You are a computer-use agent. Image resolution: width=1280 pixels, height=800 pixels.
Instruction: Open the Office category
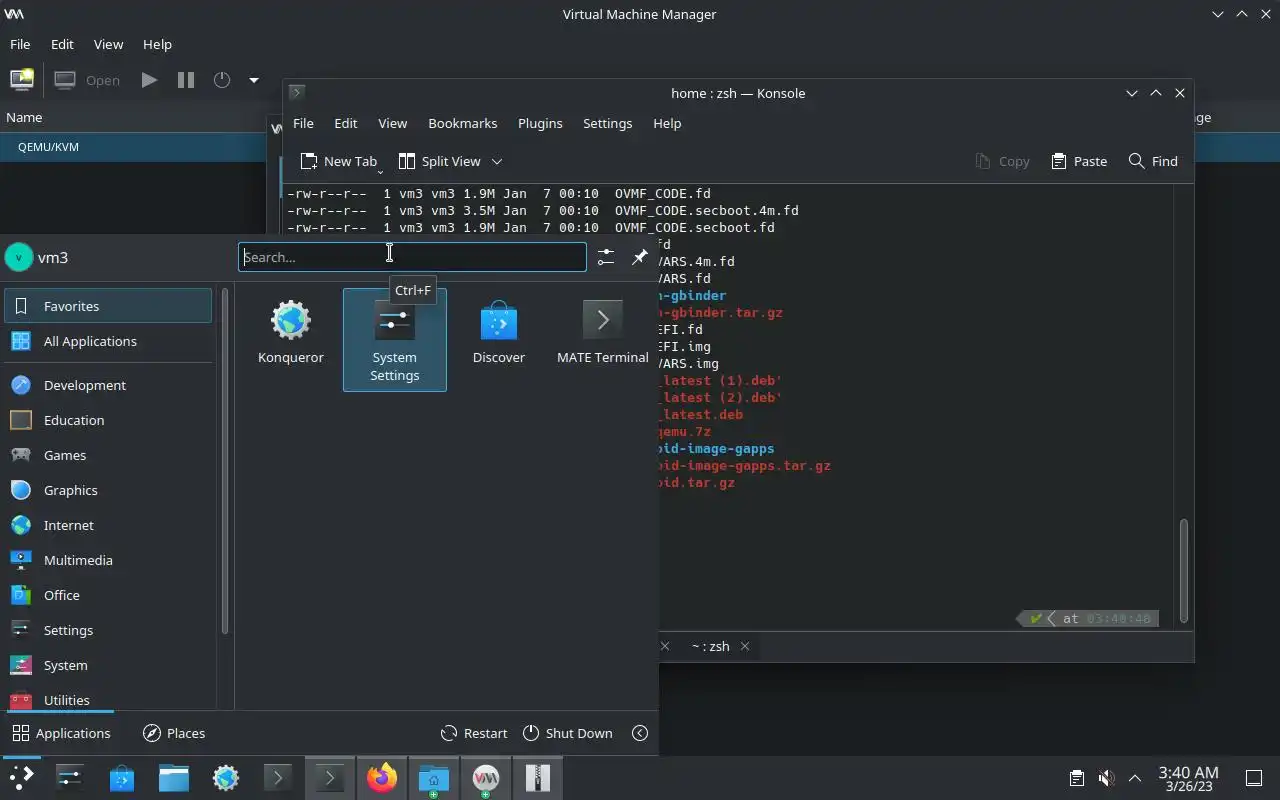click(108, 595)
